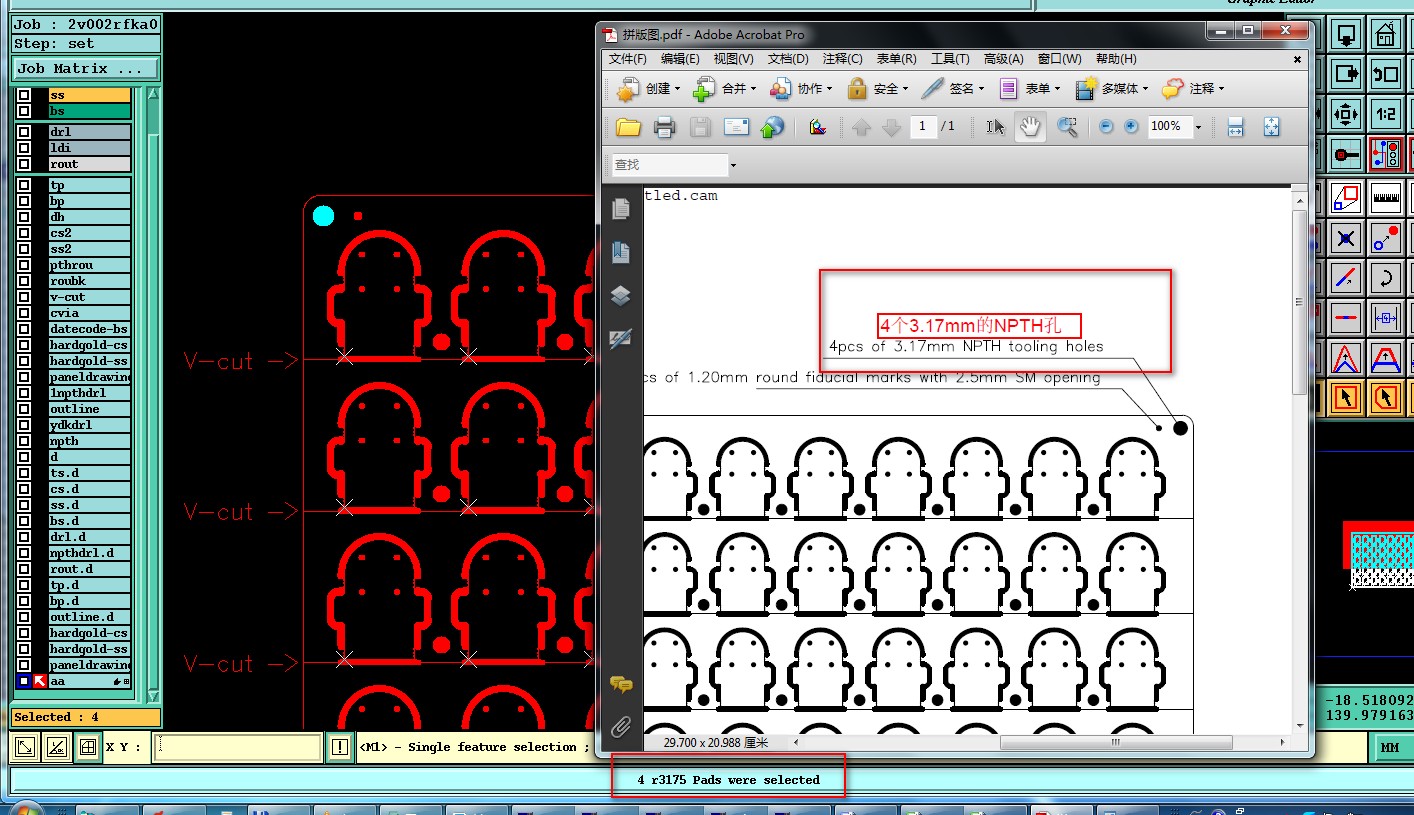Click zoom in plus button in Acrobat
This screenshot has width=1414, height=815.
click(1131, 127)
